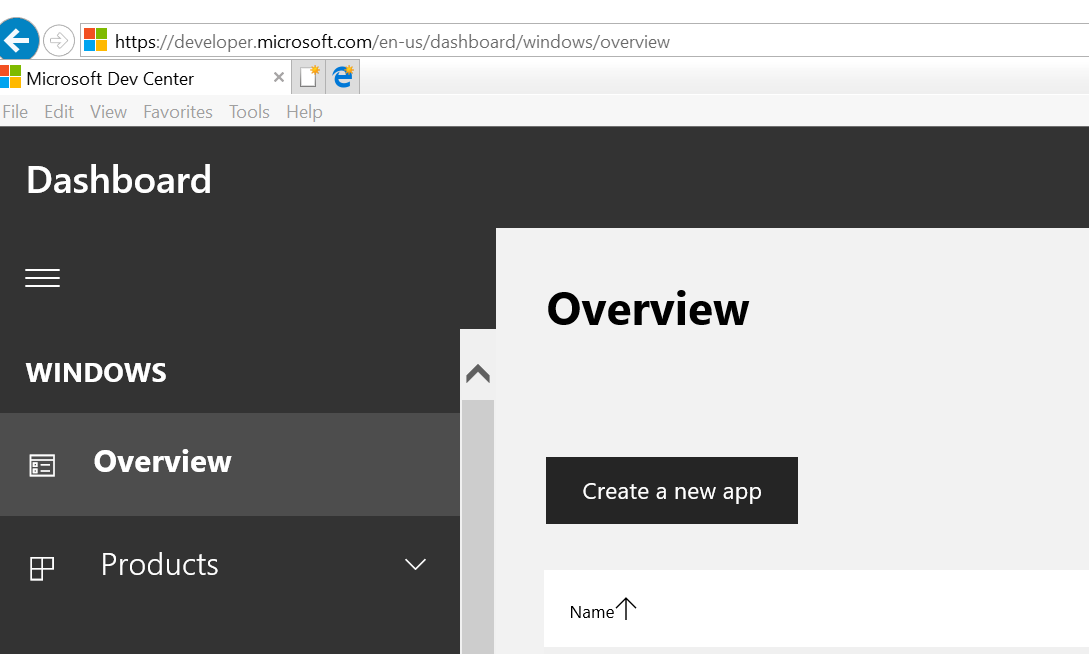The image size is (1089, 654).
Task: Open a new tab with the blank-page button
Action: click(309, 77)
